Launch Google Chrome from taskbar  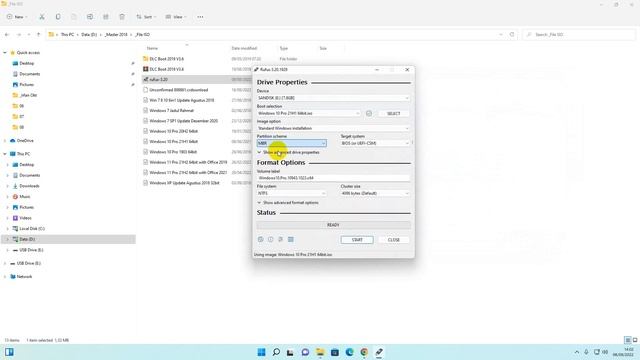pyautogui.click(x=364, y=352)
